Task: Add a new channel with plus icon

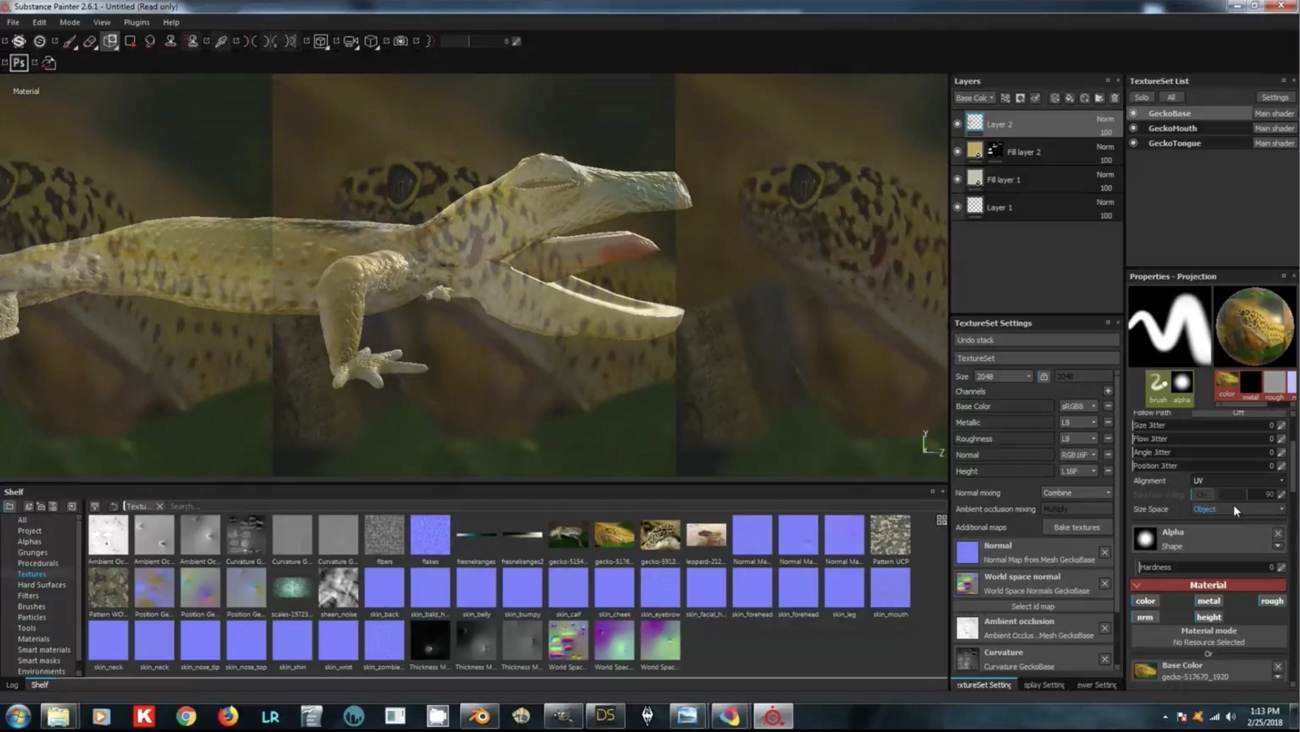Action: click(1108, 391)
